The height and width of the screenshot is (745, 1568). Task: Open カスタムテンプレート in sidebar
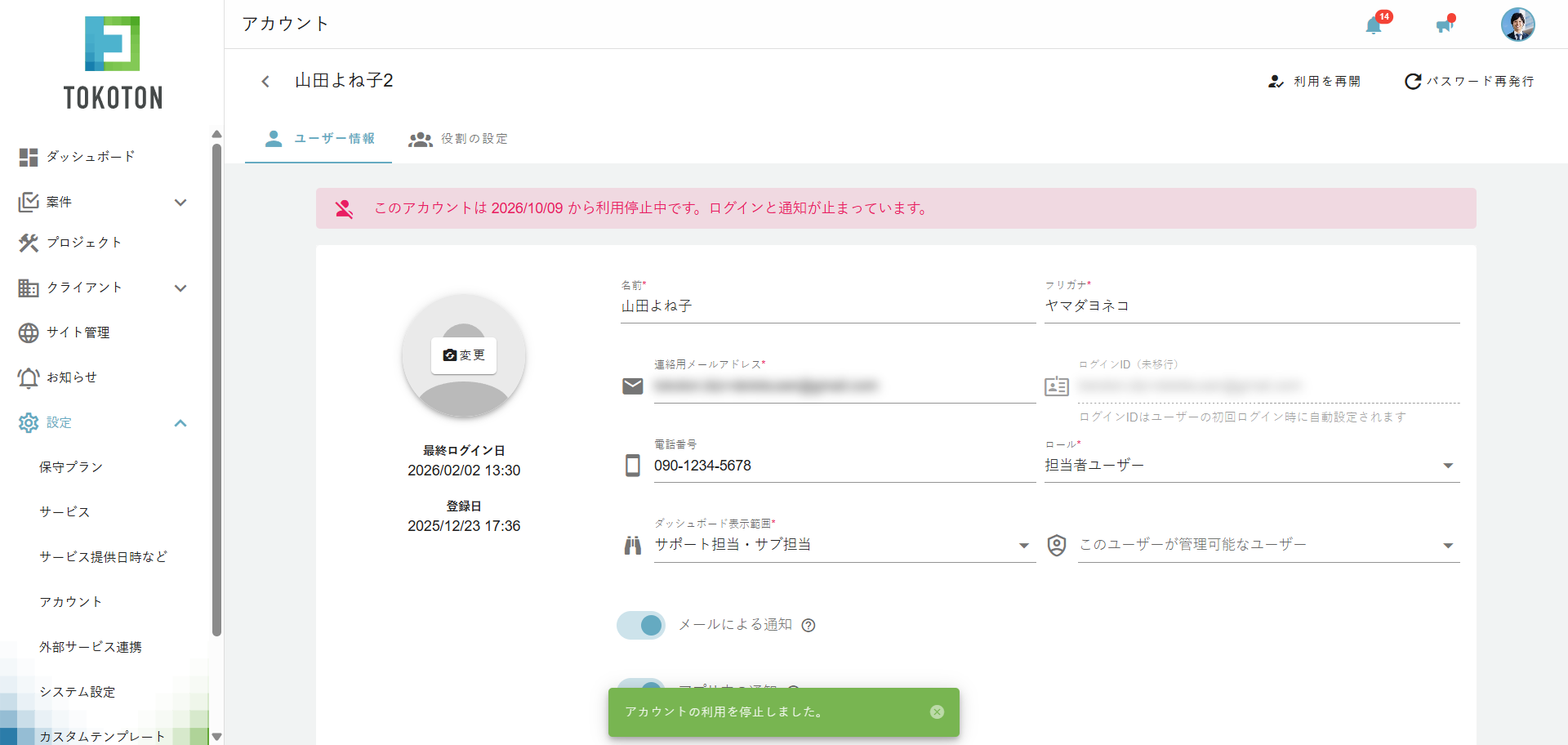pyautogui.click(x=102, y=736)
